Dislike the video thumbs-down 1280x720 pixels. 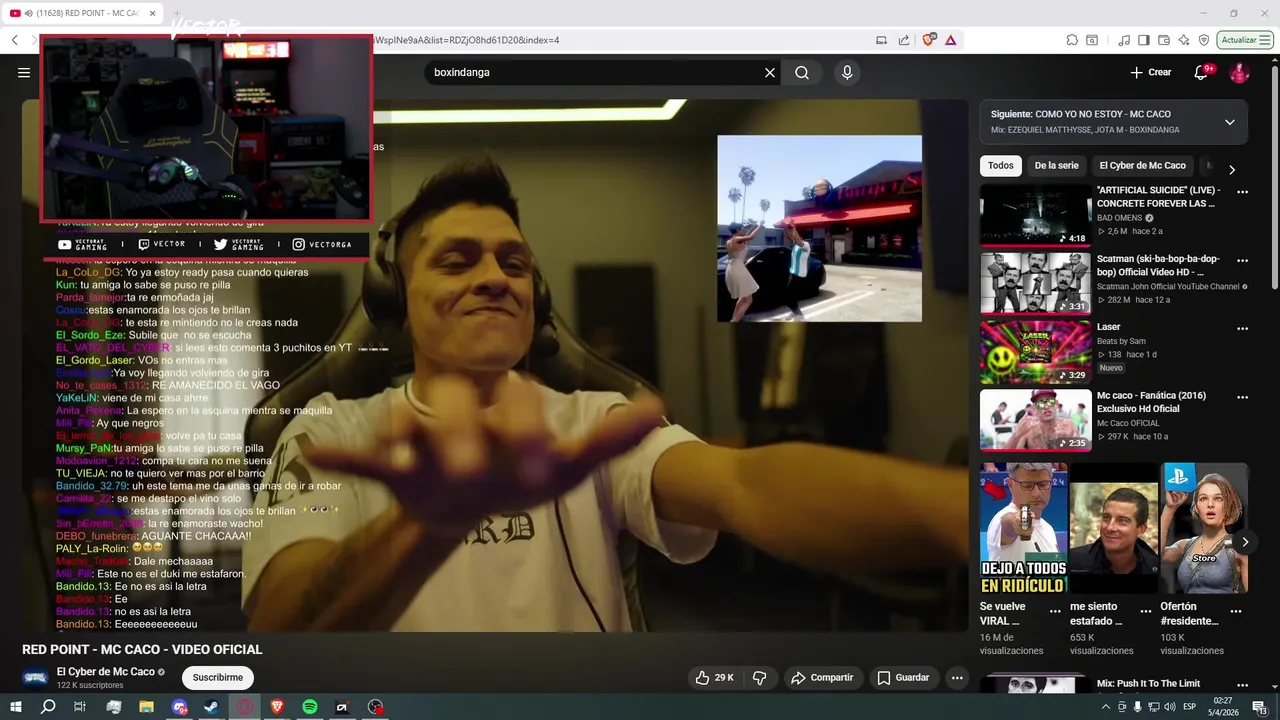tap(759, 678)
